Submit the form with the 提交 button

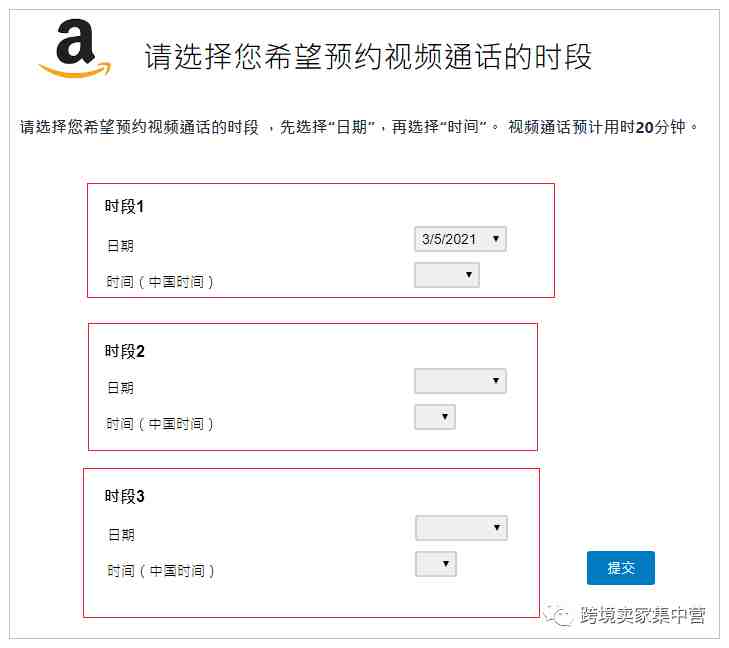pyautogui.click(x=621, y=568)
